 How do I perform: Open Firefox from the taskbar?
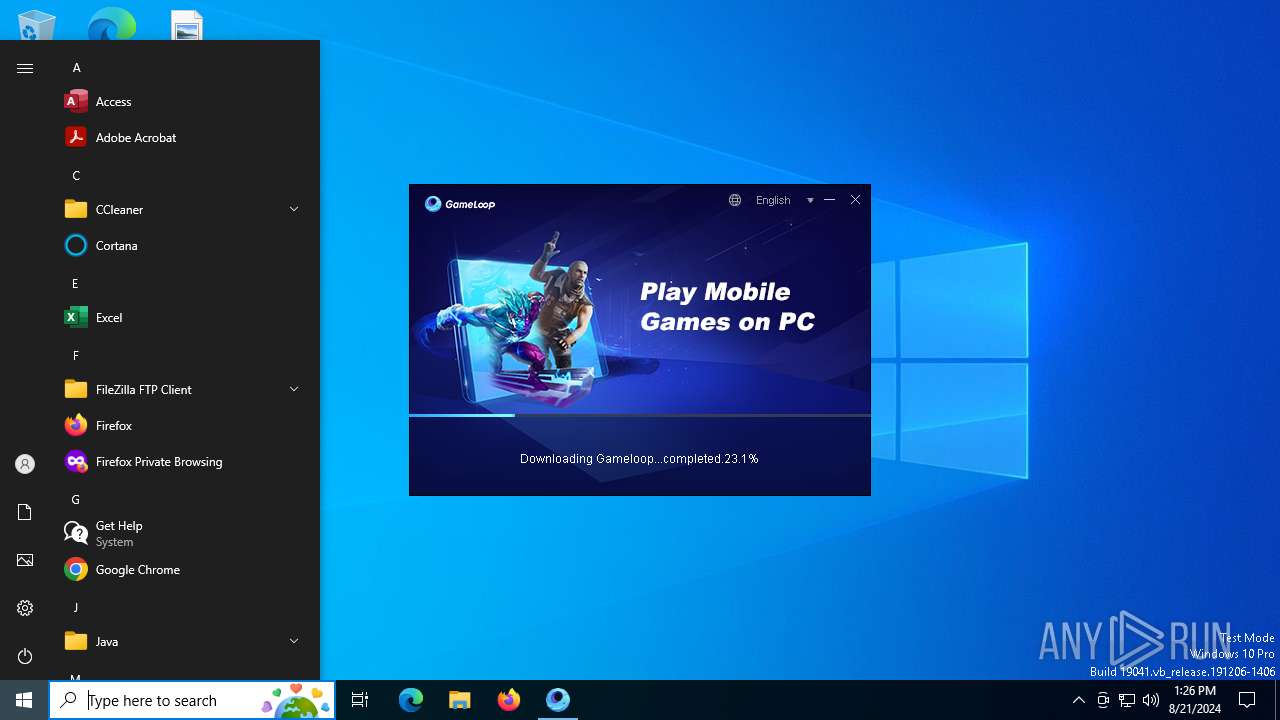point(509,700)
